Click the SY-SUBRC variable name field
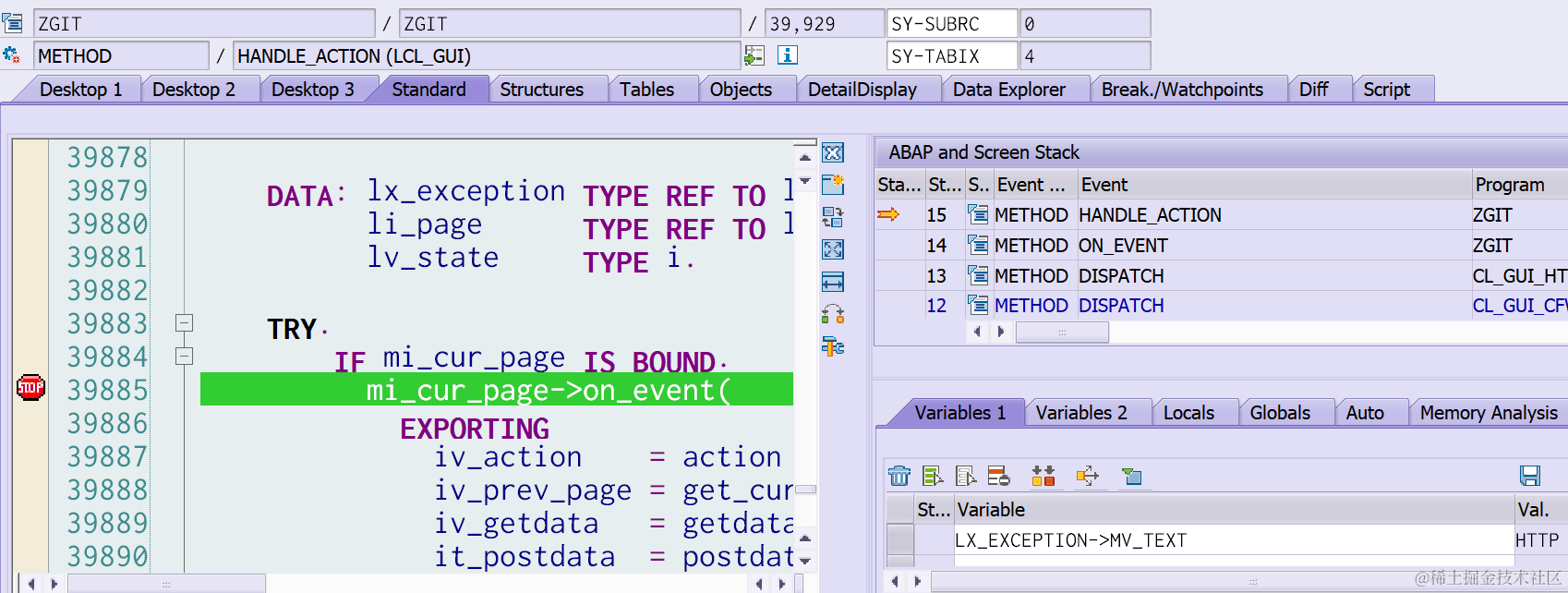Screen dimensions: 1568x593 [x=951, y=23]
